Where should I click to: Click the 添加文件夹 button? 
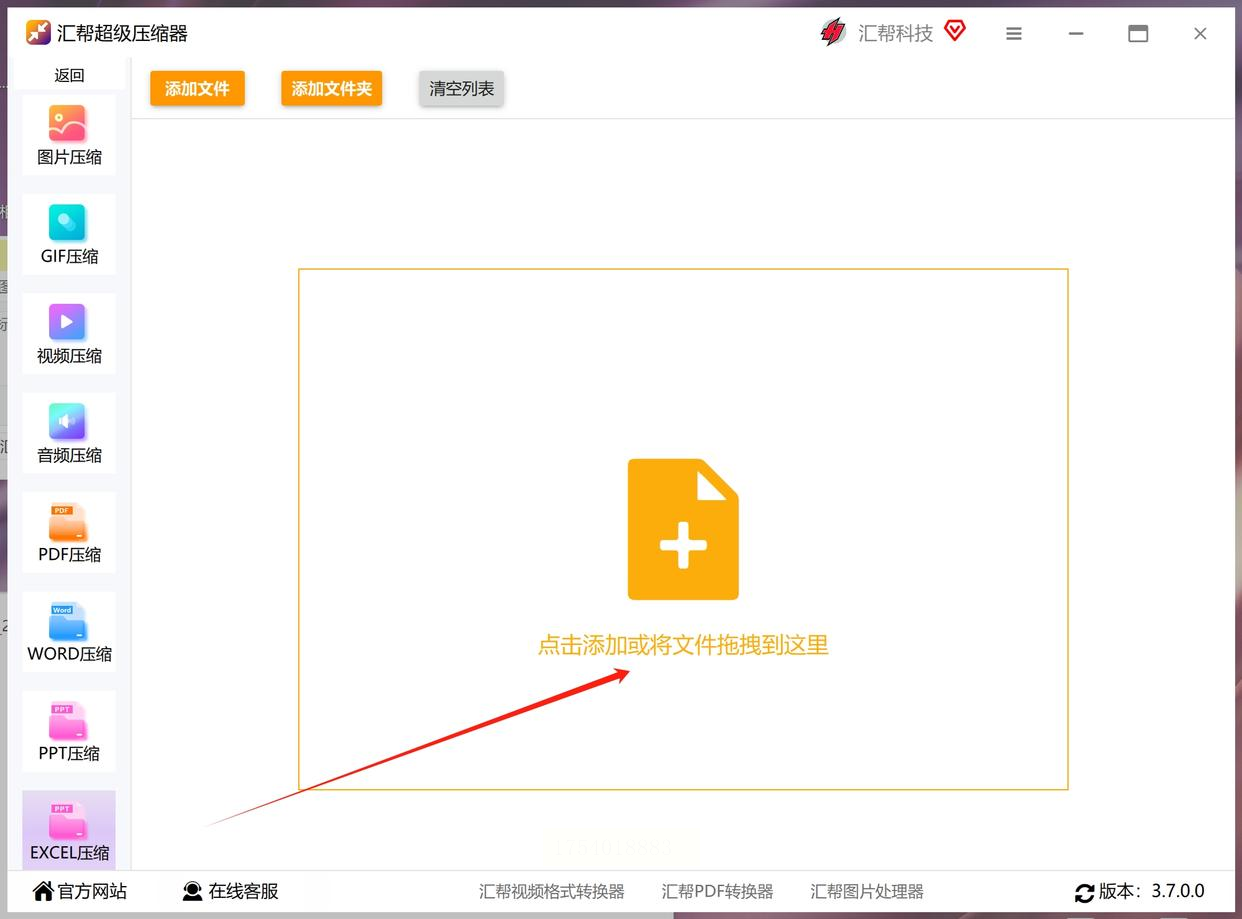click(332, 88)
